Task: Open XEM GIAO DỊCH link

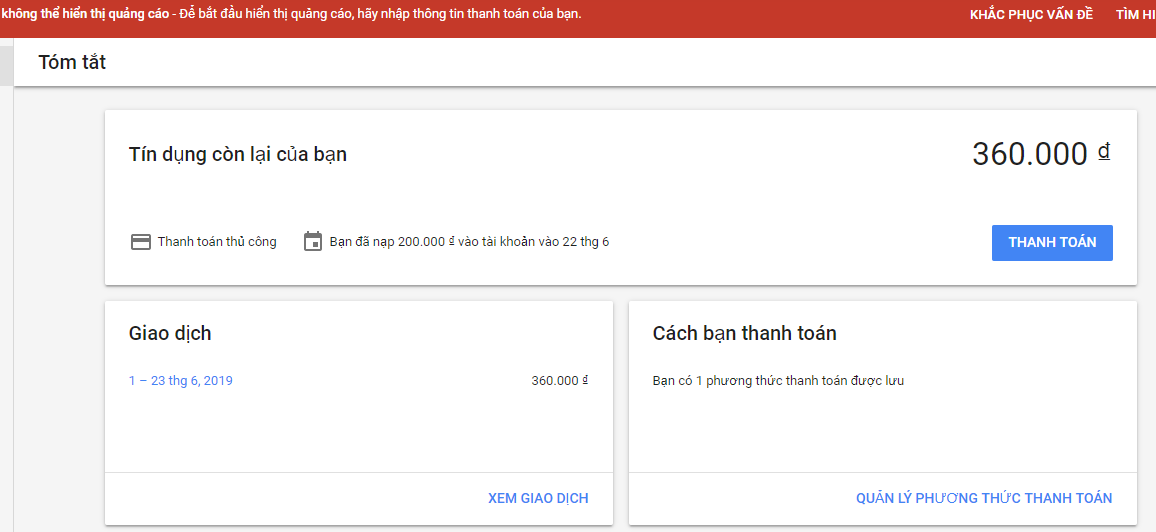Action: point(538,498)
